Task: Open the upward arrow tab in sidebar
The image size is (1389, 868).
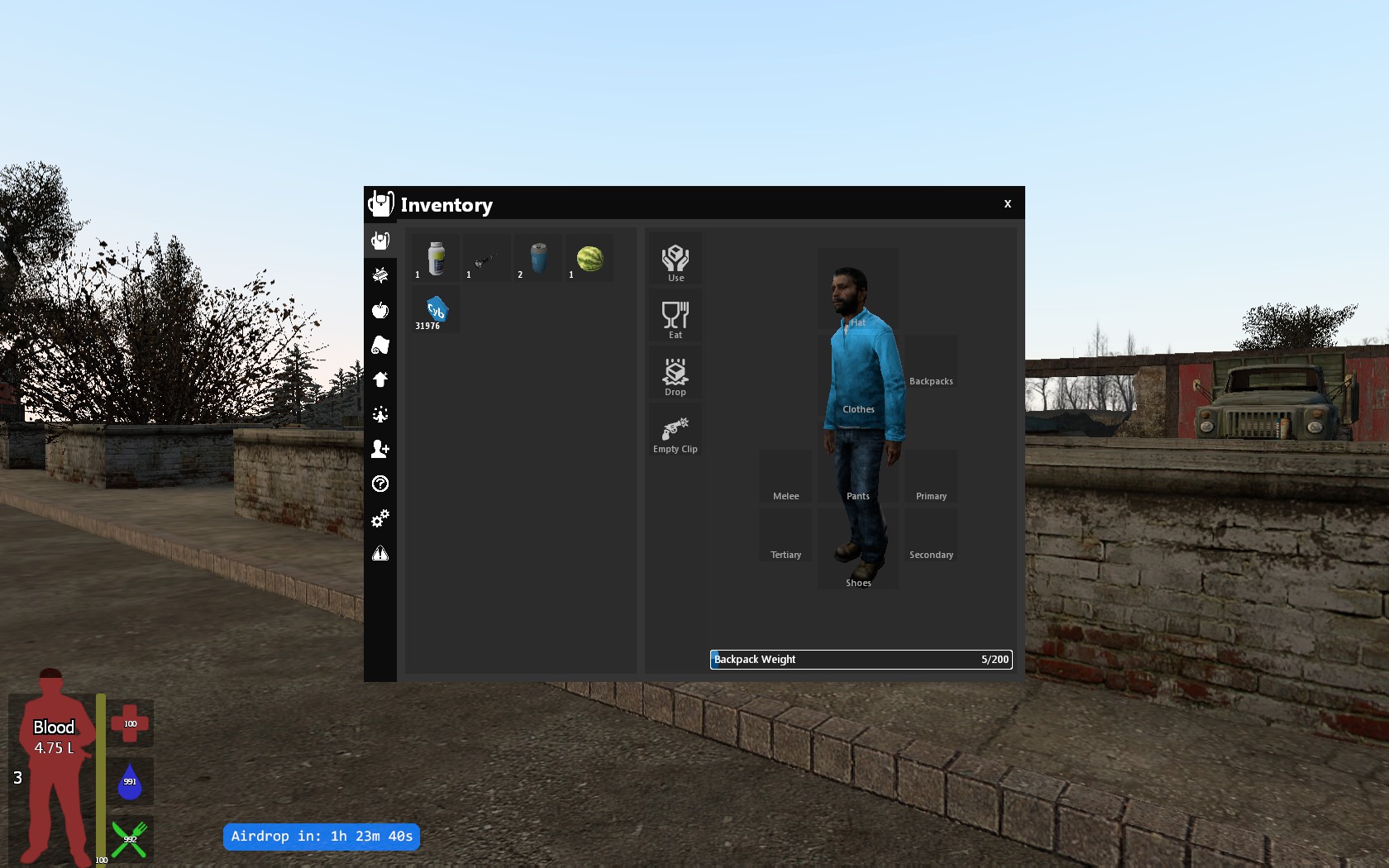Action: (380, 379)
